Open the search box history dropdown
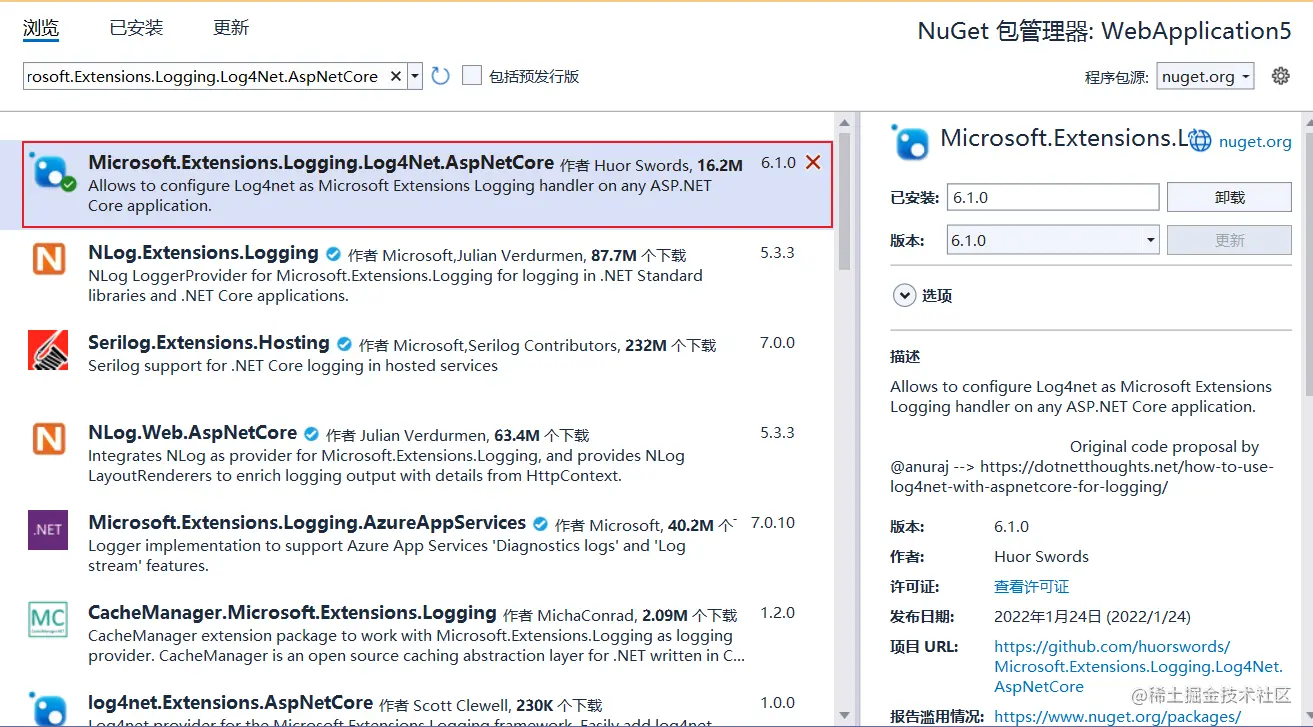 [415, 76]
